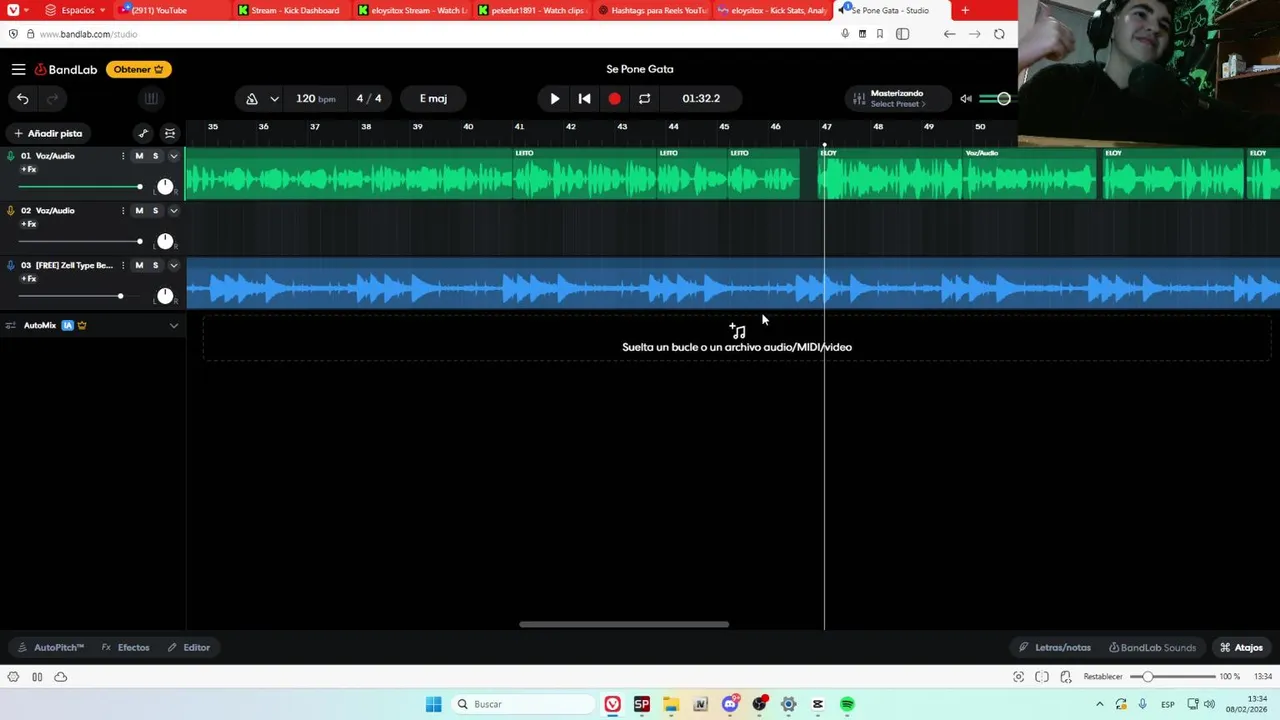Toggle loop cycle mode
This screenshot has height=720, width=1280.
(x=644, y=98)
